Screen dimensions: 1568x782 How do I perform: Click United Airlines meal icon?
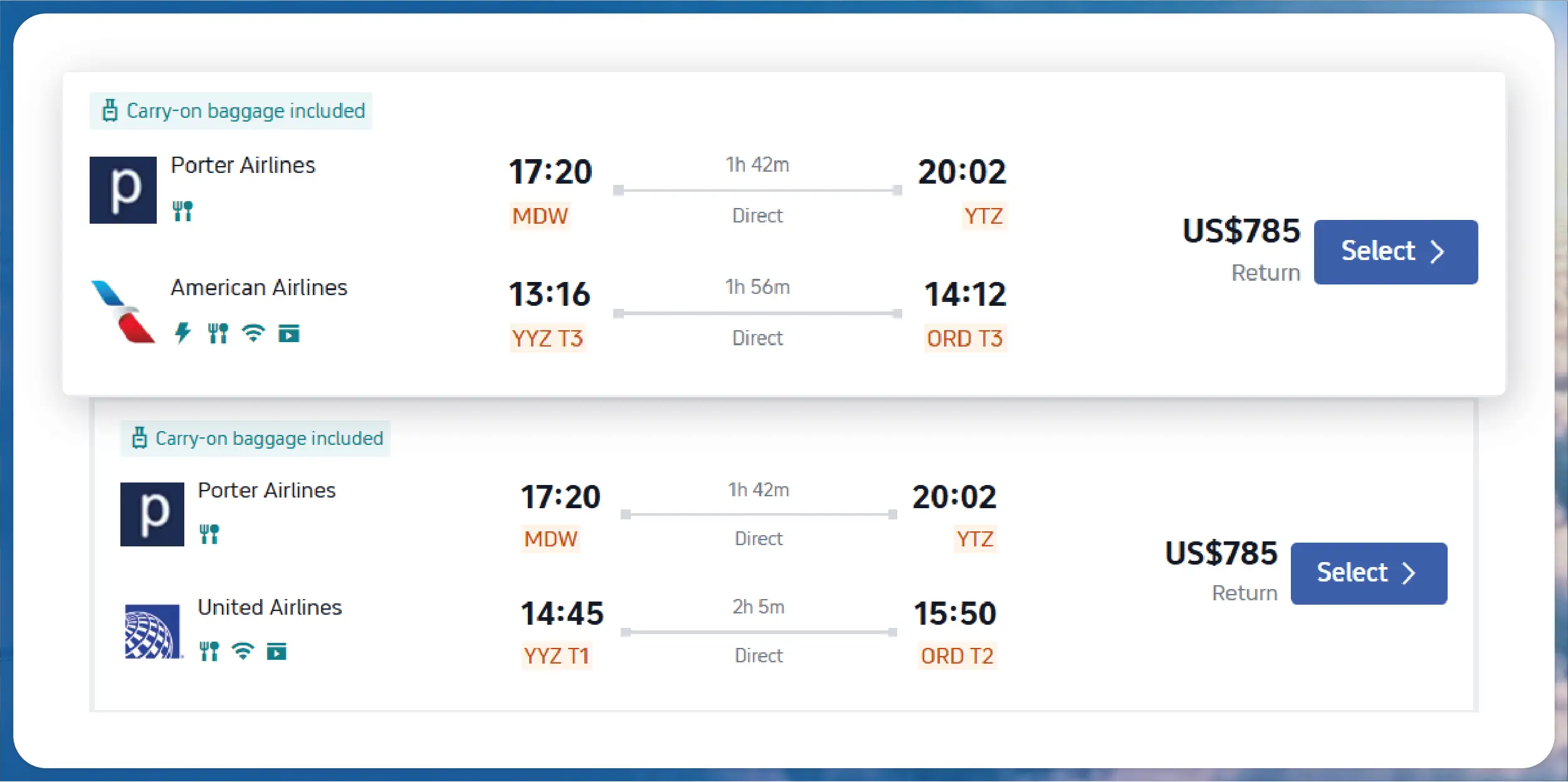point(209,652)
